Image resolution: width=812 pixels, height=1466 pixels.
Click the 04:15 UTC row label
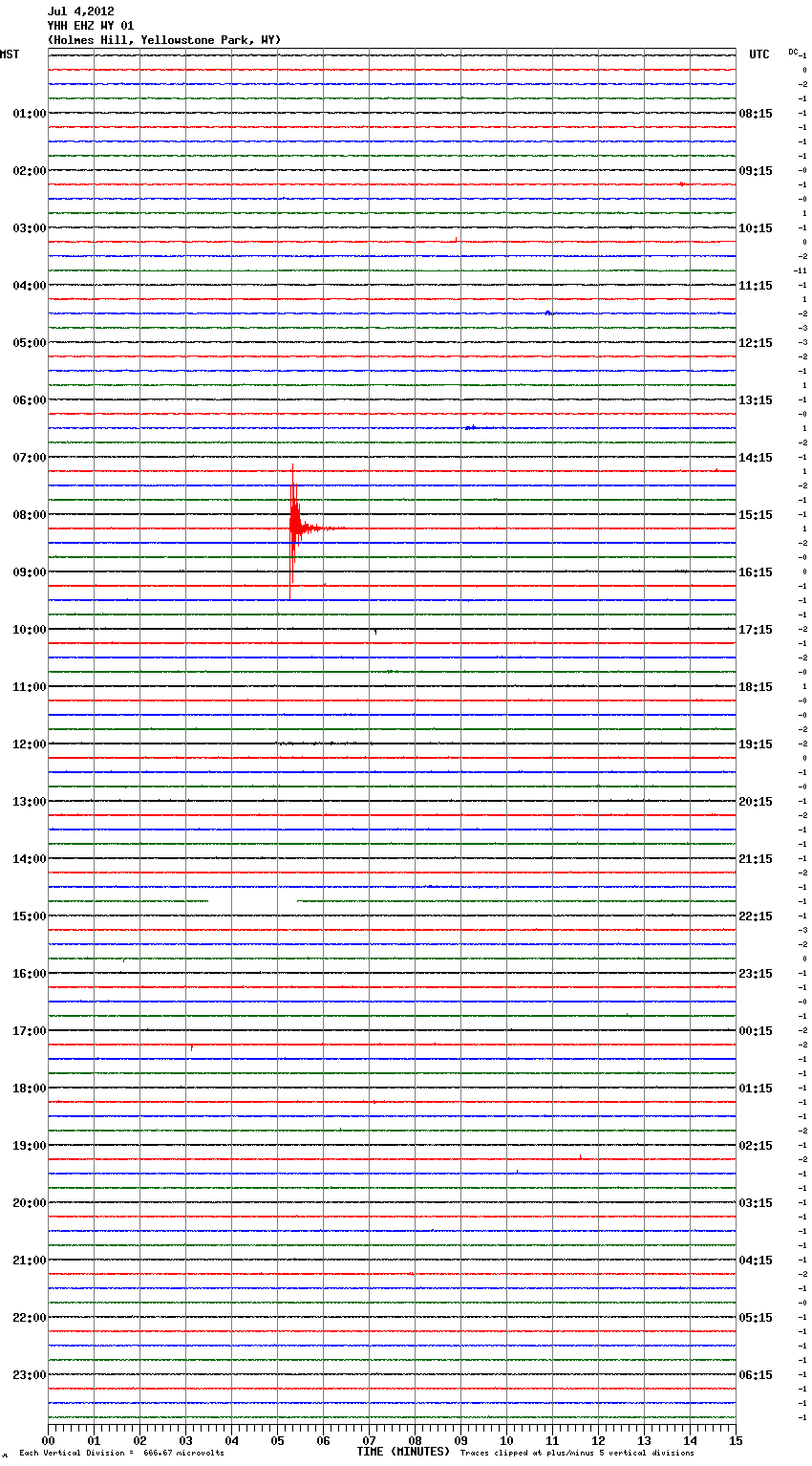click(x=756, y=1261)
